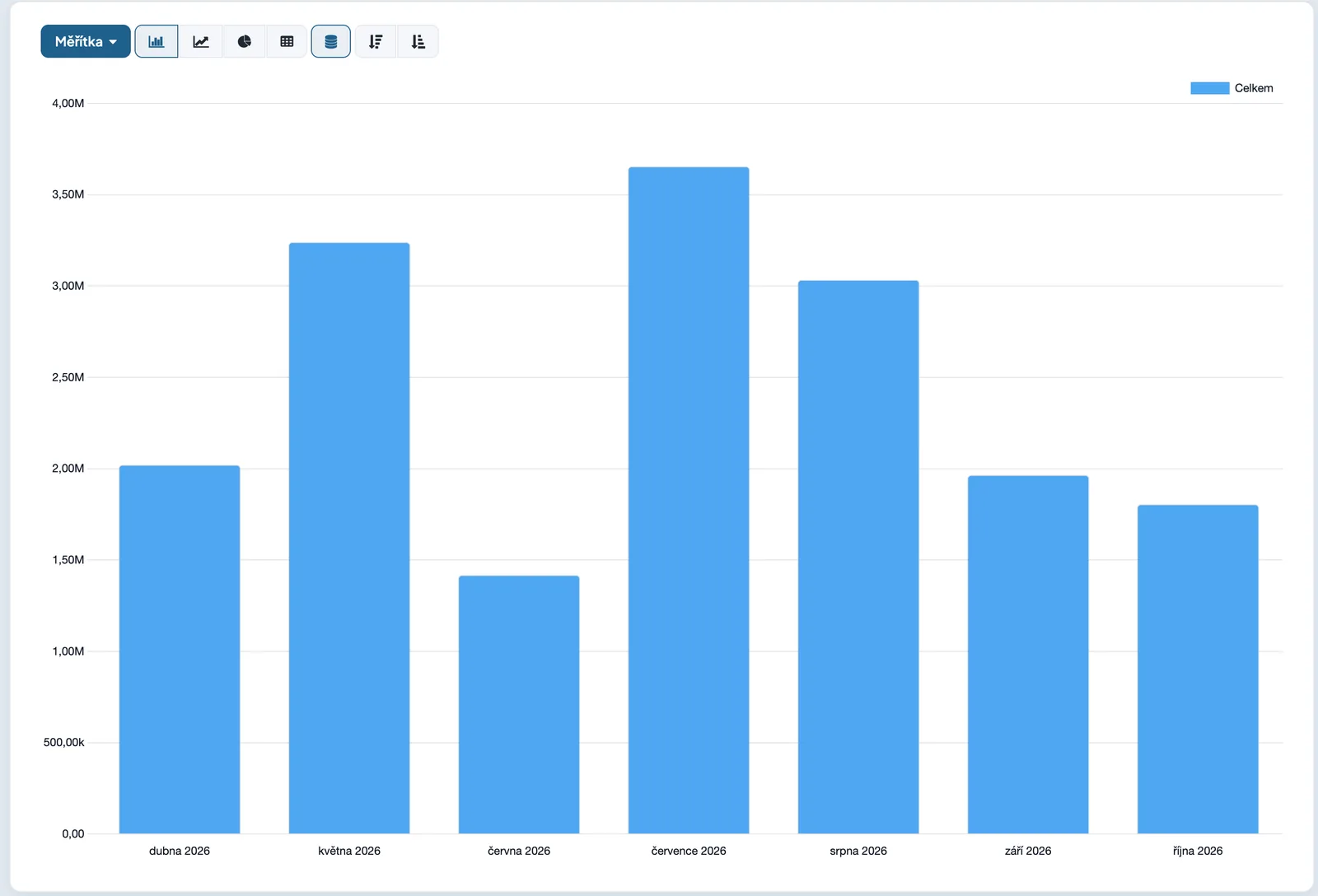Switch to line chart view
This screenshot has height=896, width=1318.
click(x=201, y=41)
